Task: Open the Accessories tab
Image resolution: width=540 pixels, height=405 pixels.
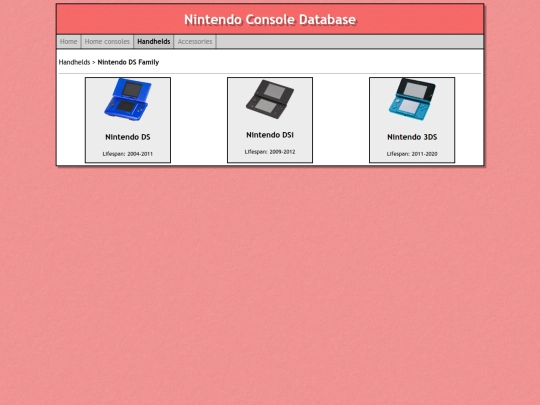Action: 195,42
